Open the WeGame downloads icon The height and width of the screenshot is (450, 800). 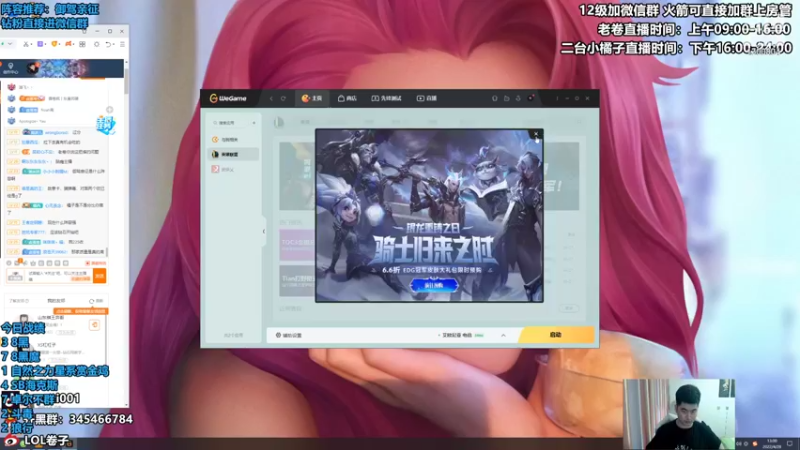(518, 98)
